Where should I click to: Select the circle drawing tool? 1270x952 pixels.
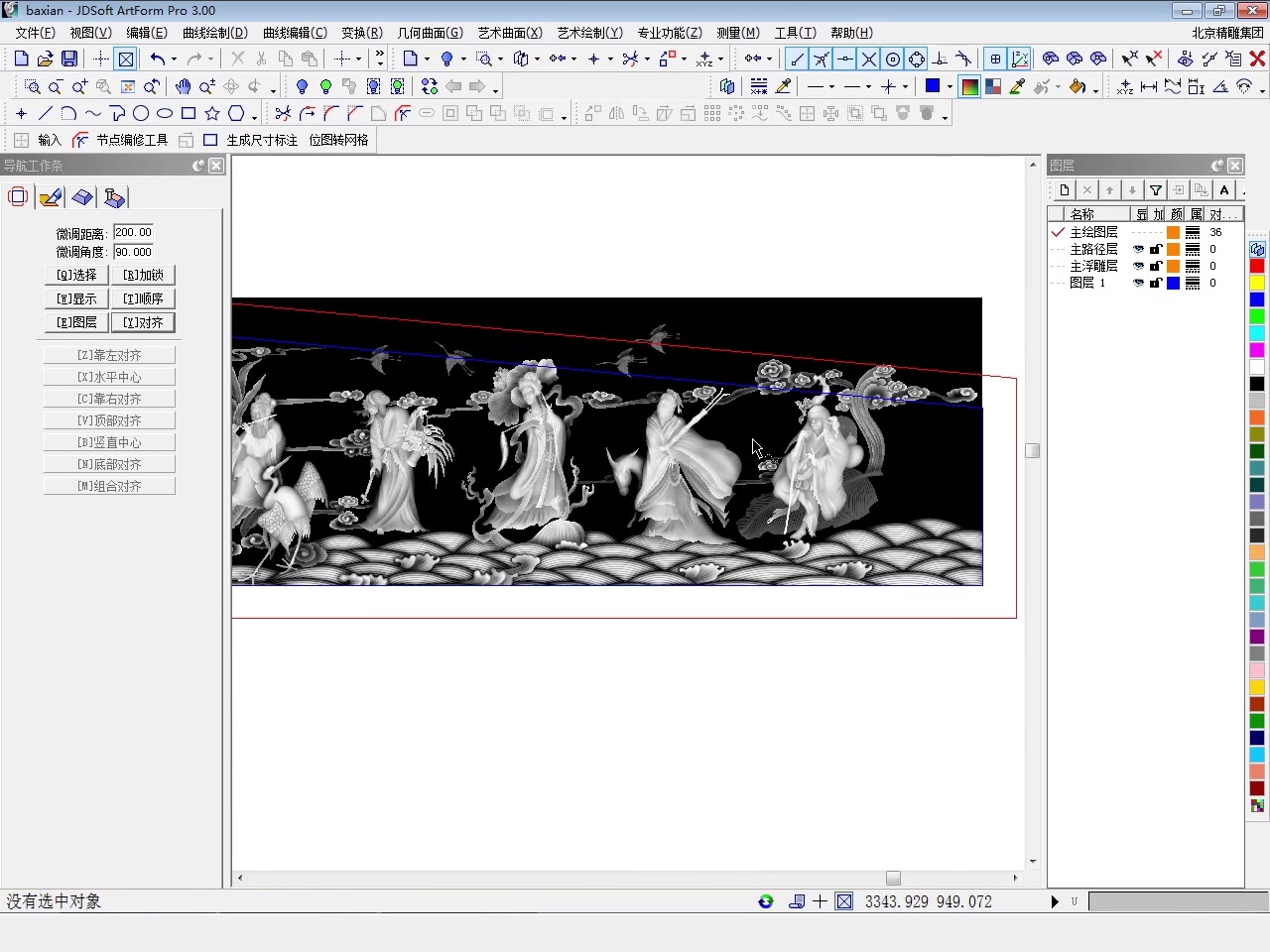pos(141,113)
